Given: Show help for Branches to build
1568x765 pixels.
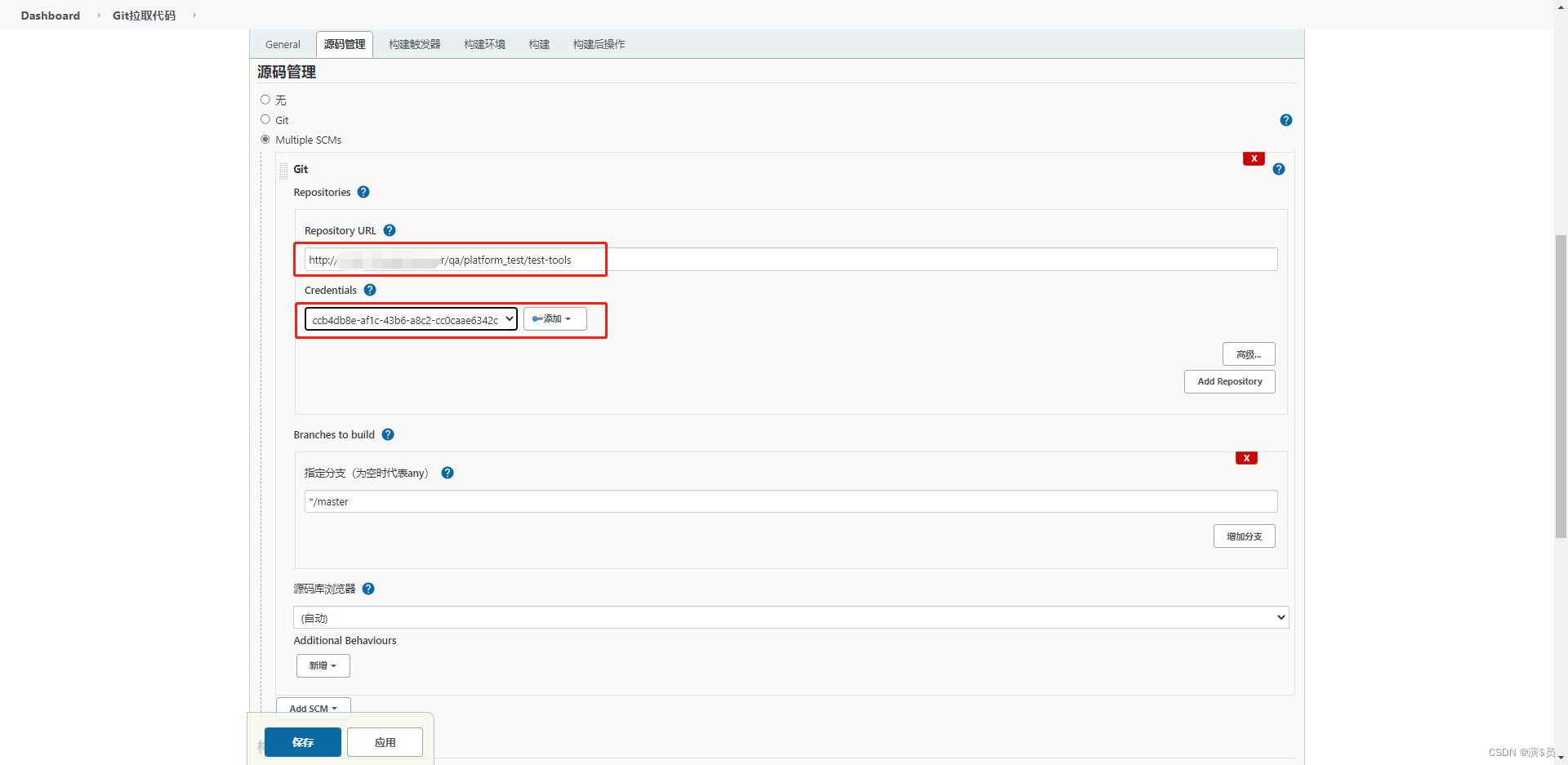Looking at the screenshot, I should (388, 434).
